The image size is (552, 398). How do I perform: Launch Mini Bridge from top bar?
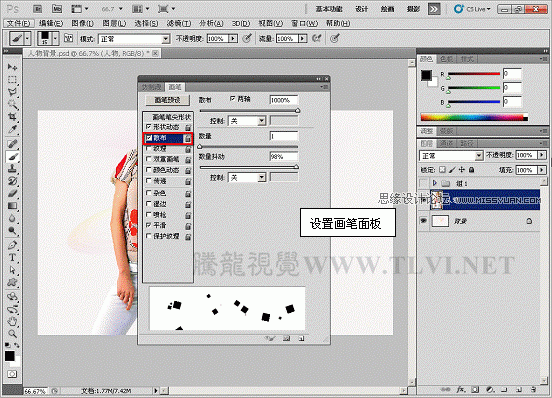[57, 9]
